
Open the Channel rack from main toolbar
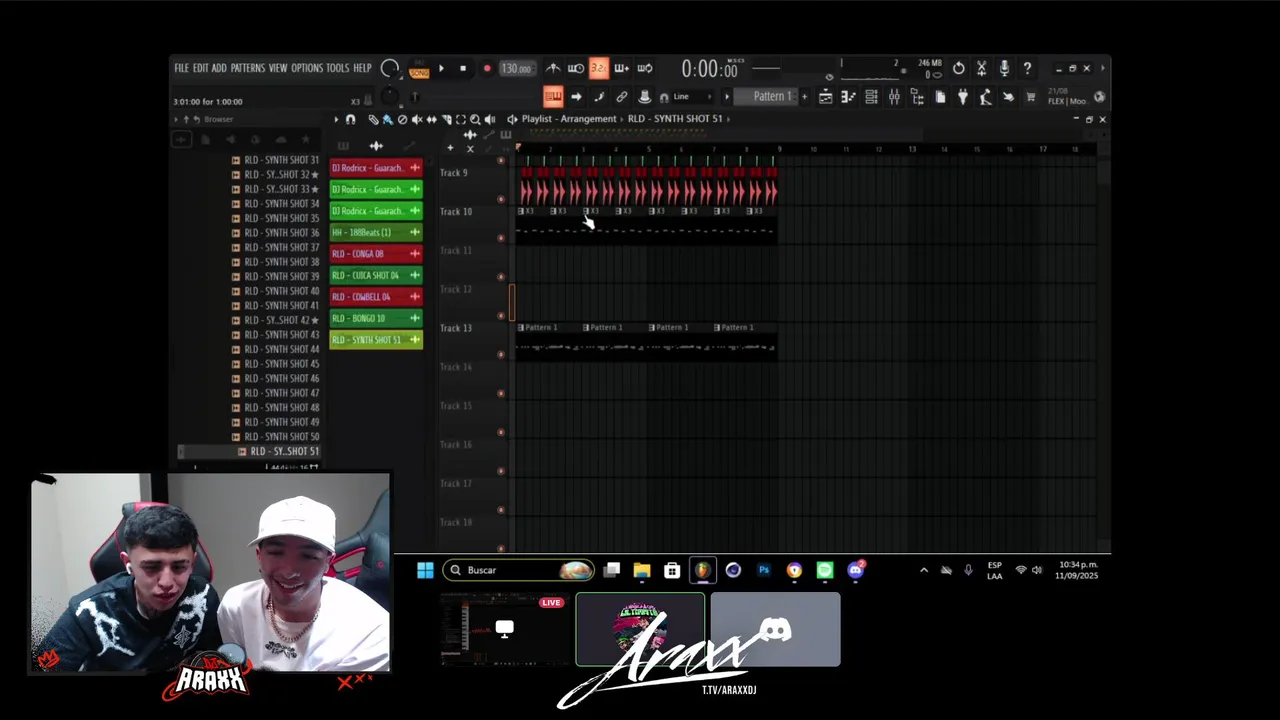click(x=871, y=97)
